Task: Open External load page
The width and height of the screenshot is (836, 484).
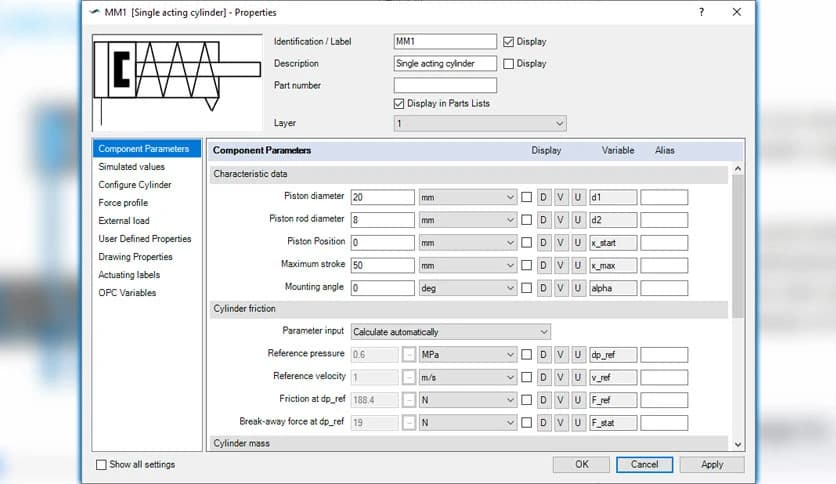Action: [x=124, y=221]
